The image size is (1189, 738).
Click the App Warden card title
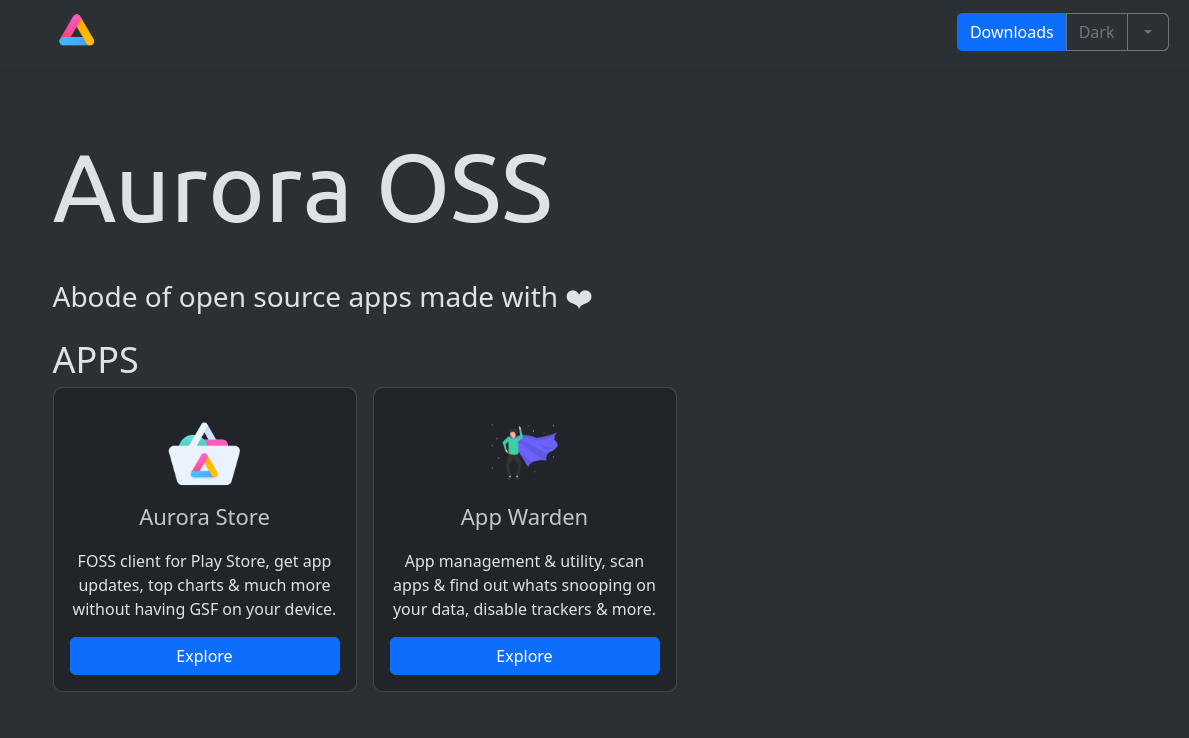(524, 517)
